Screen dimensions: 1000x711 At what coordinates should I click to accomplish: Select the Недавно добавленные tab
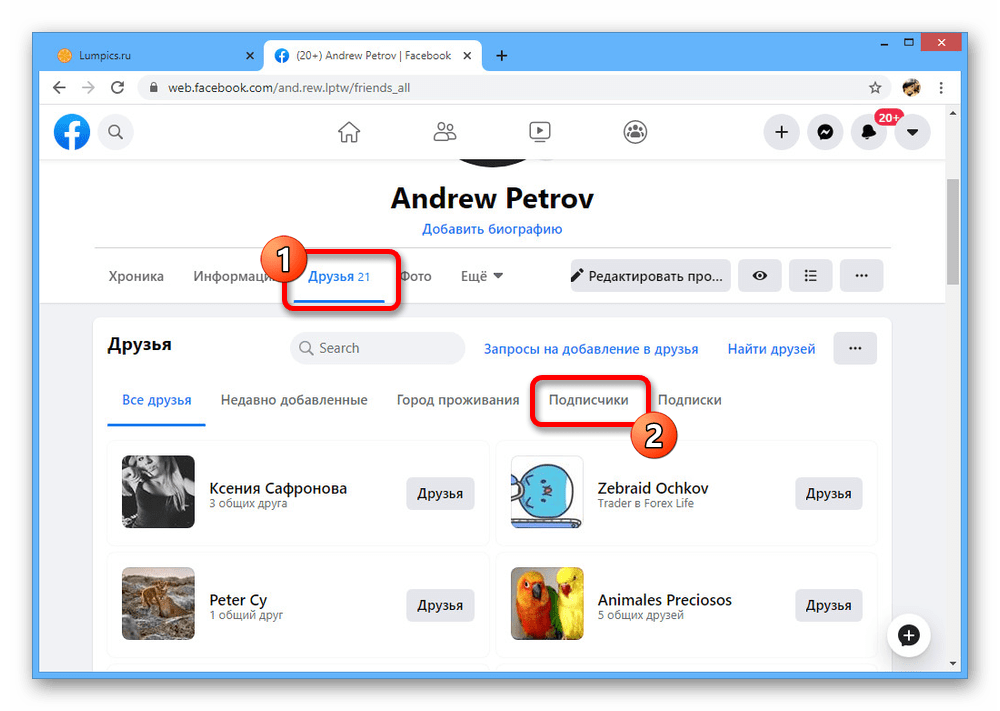point(294,400)
